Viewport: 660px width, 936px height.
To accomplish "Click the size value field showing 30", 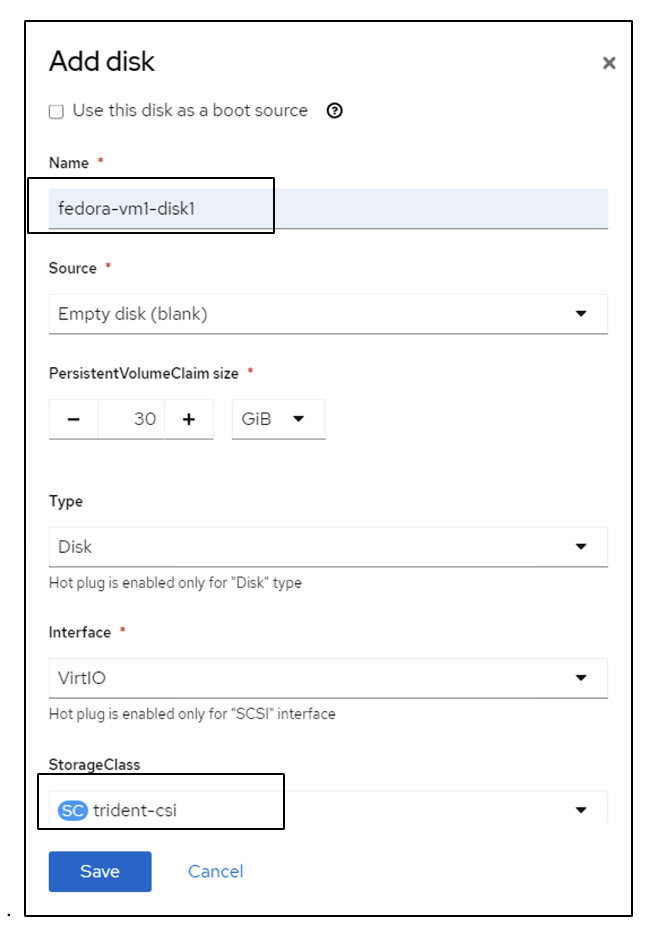I will click(x=132, y=419).
